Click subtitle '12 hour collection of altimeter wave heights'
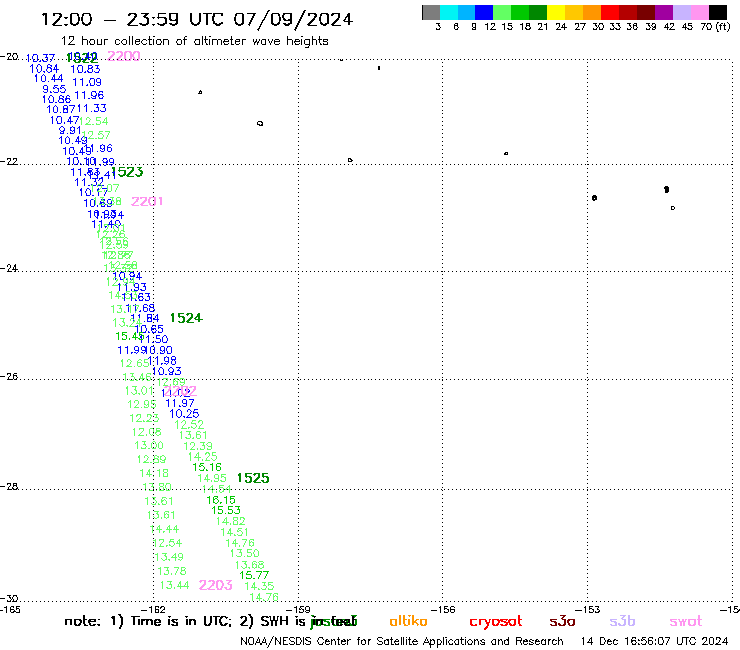740x650 pixels. [194, 41]
